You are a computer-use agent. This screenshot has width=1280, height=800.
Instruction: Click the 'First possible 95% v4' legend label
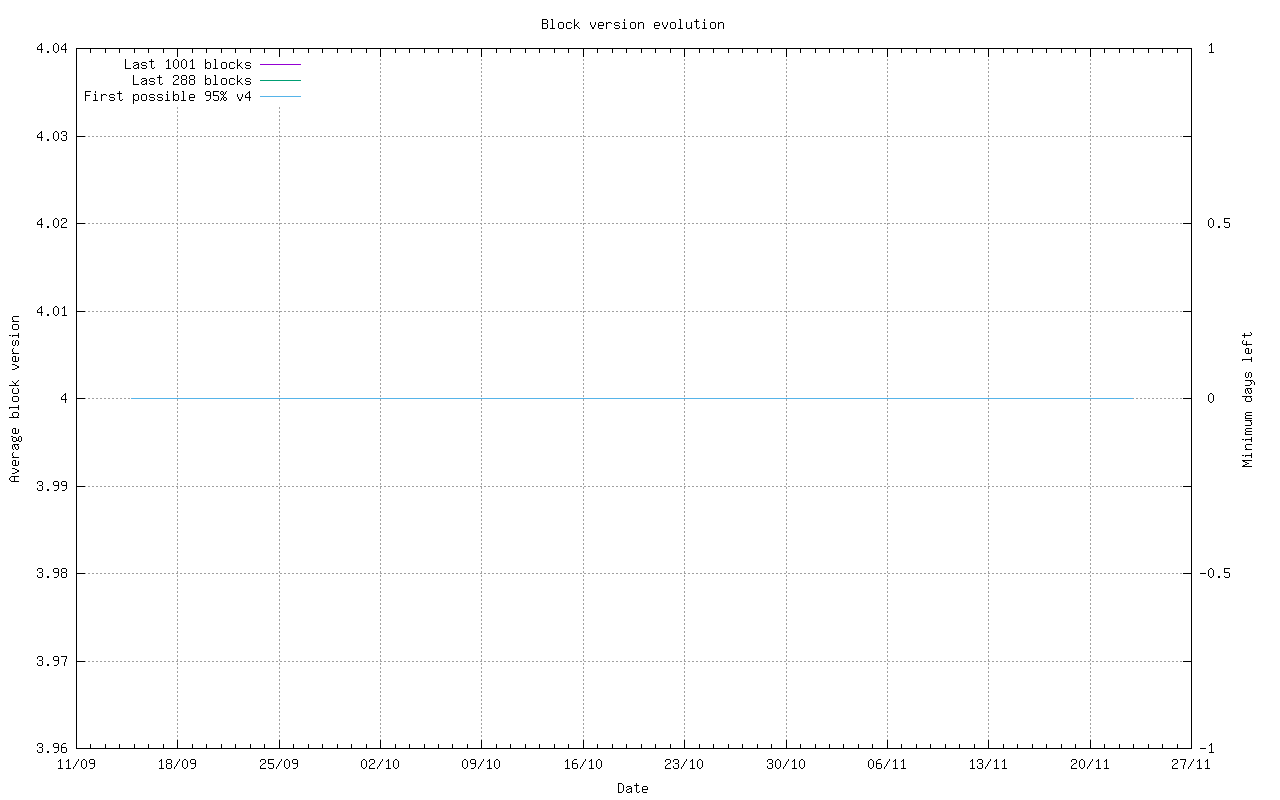pyautogui.click(x=167, y=96)
